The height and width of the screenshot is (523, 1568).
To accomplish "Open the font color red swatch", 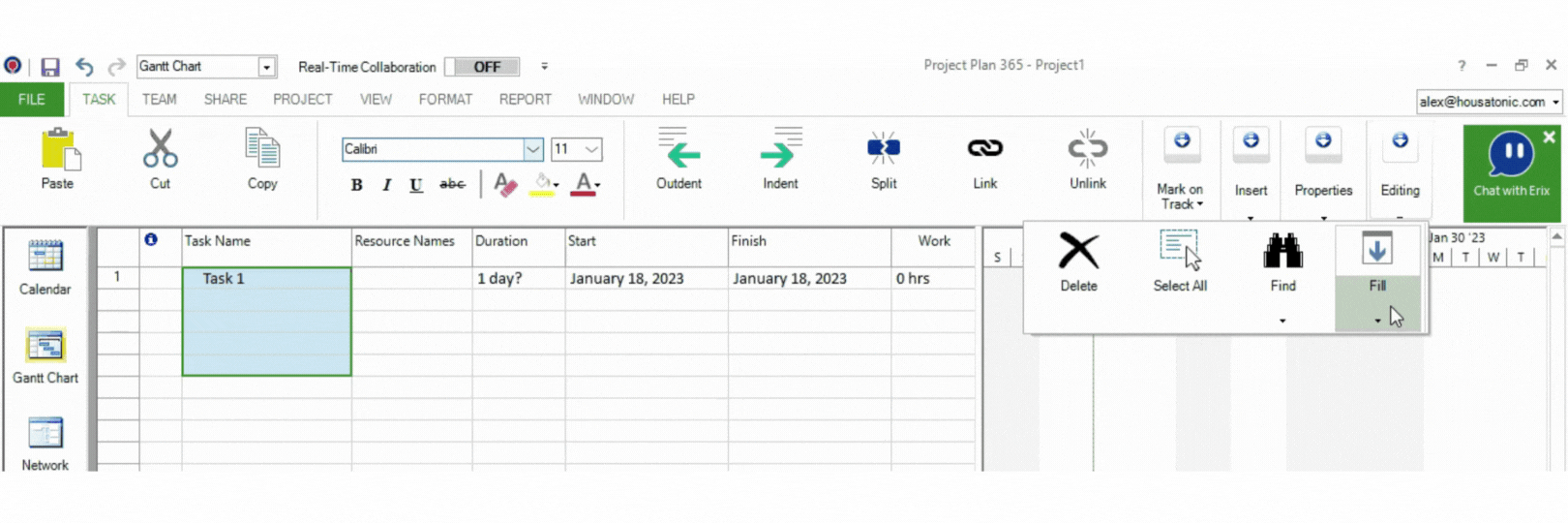I will coord(583,184).
